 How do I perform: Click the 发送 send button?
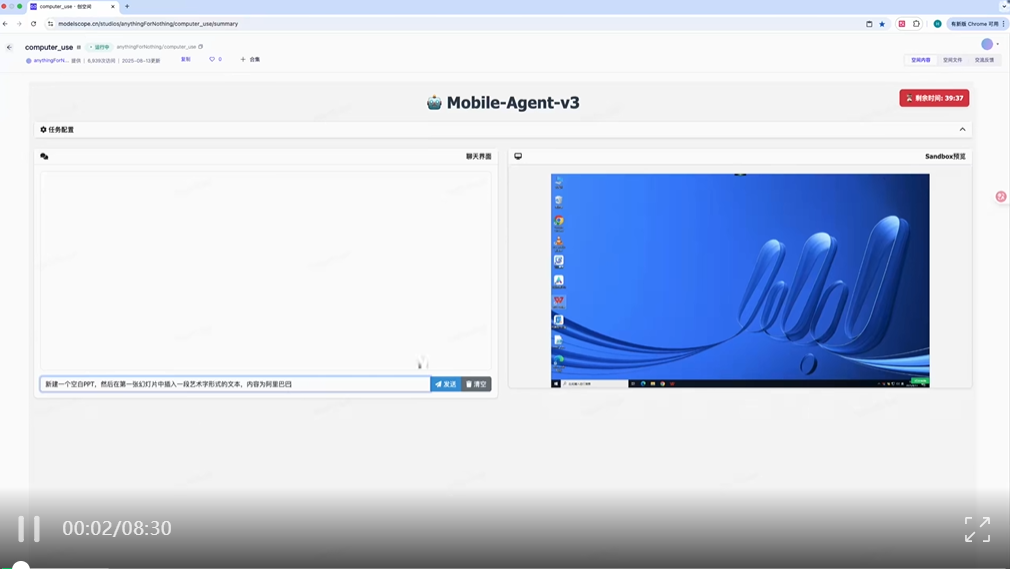446,384
